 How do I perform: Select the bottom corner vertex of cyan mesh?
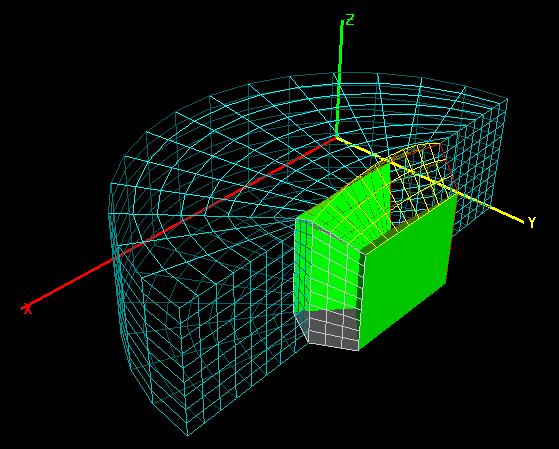tap(188, 435)
